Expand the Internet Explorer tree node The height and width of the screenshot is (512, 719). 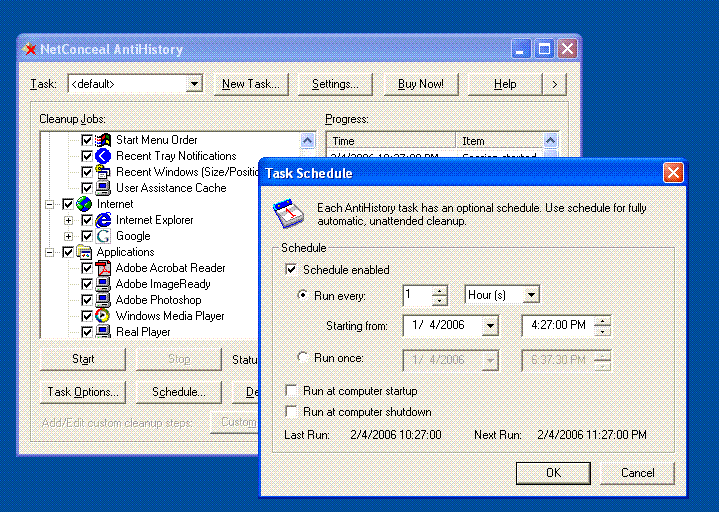click(x=68, y=220)
